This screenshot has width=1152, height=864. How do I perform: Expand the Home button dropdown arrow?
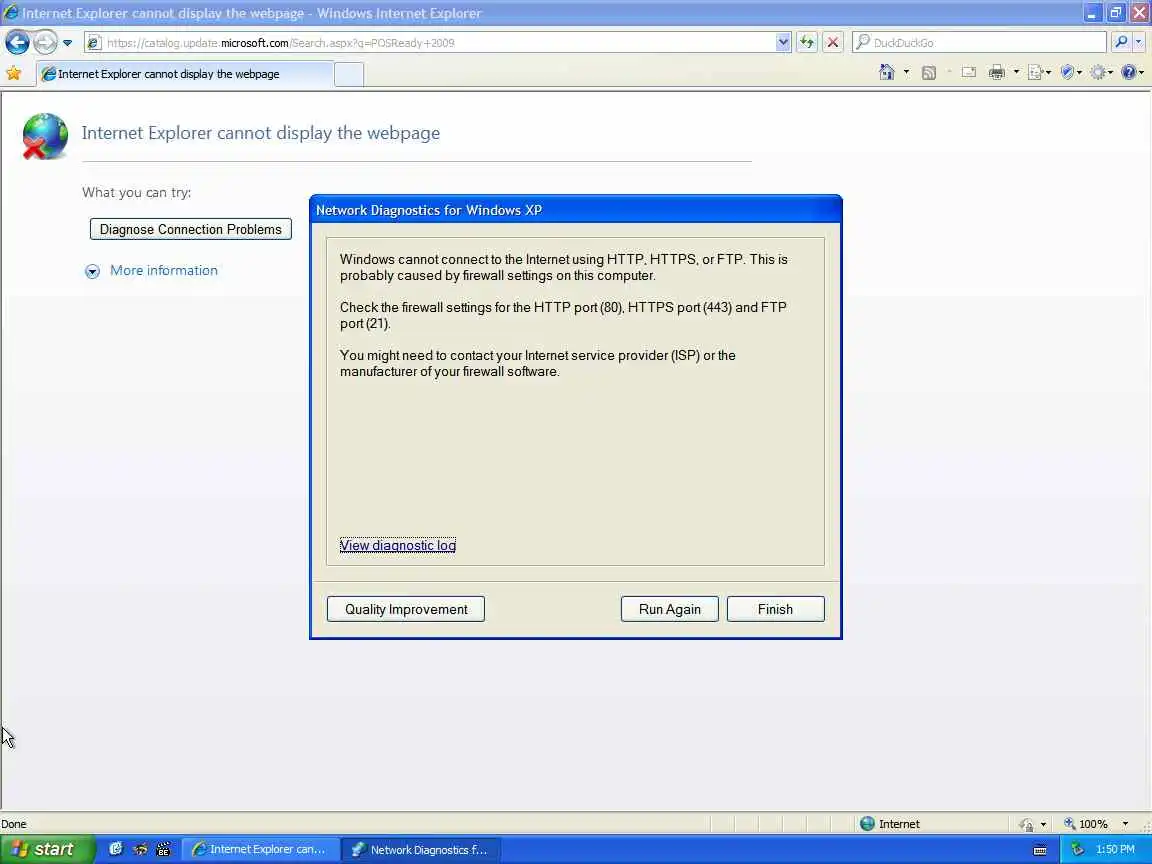[x=906, y=72]
